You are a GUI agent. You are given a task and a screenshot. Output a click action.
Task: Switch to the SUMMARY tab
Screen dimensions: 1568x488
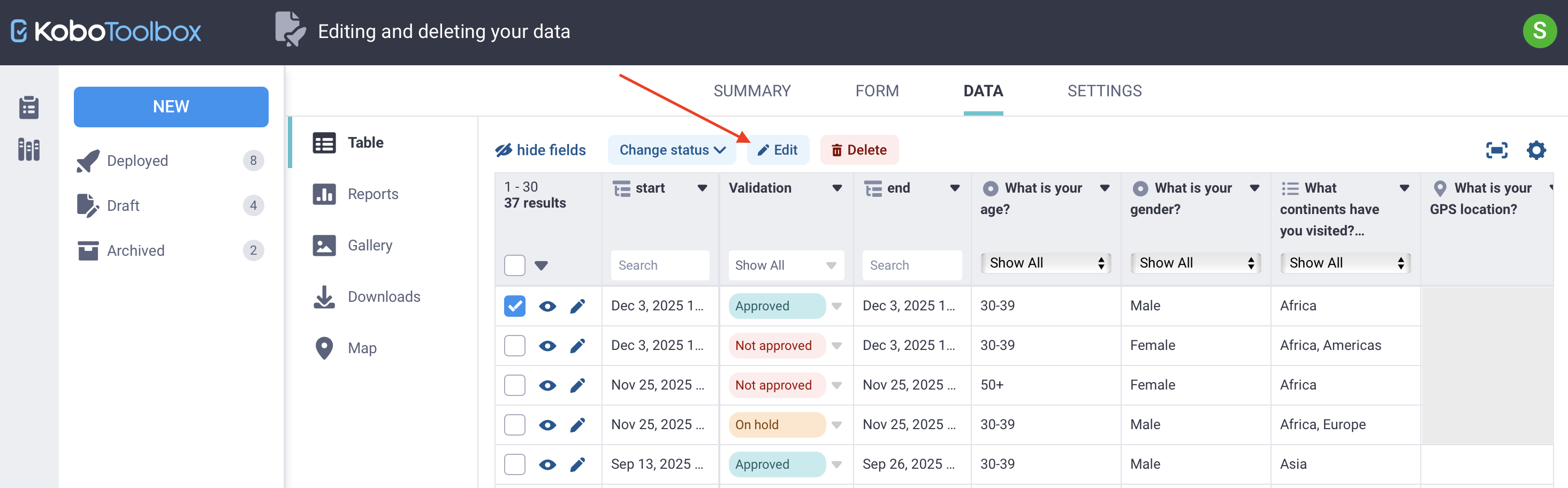(x=752, y=90)
